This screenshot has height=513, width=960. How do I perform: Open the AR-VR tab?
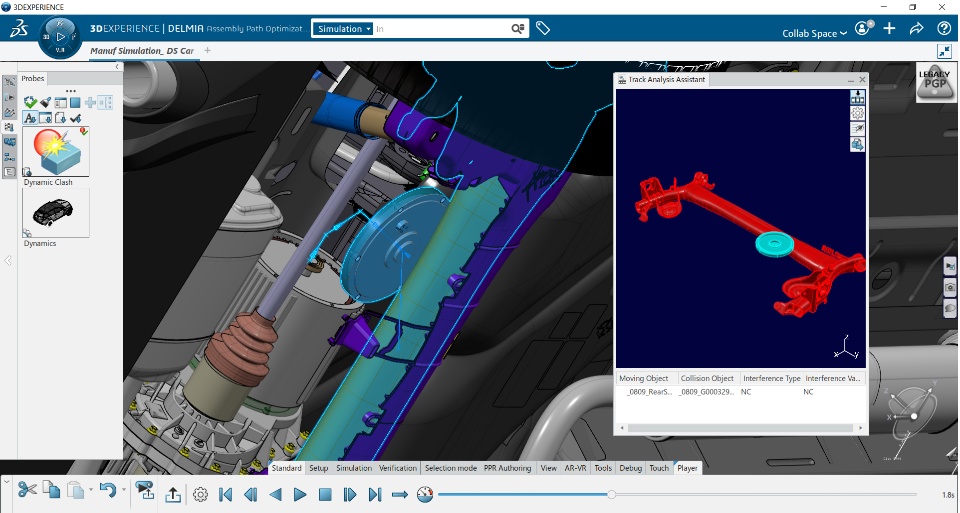[x=576, y=468]
